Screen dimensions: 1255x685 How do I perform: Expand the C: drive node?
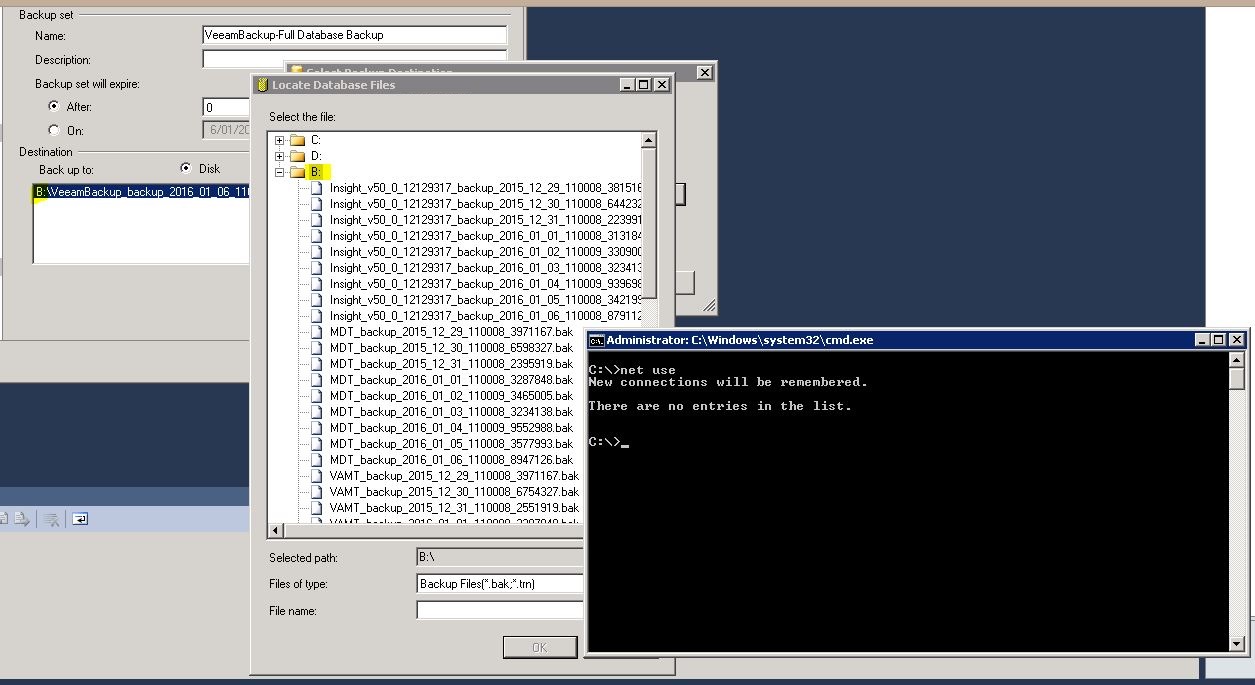[280, 140]
